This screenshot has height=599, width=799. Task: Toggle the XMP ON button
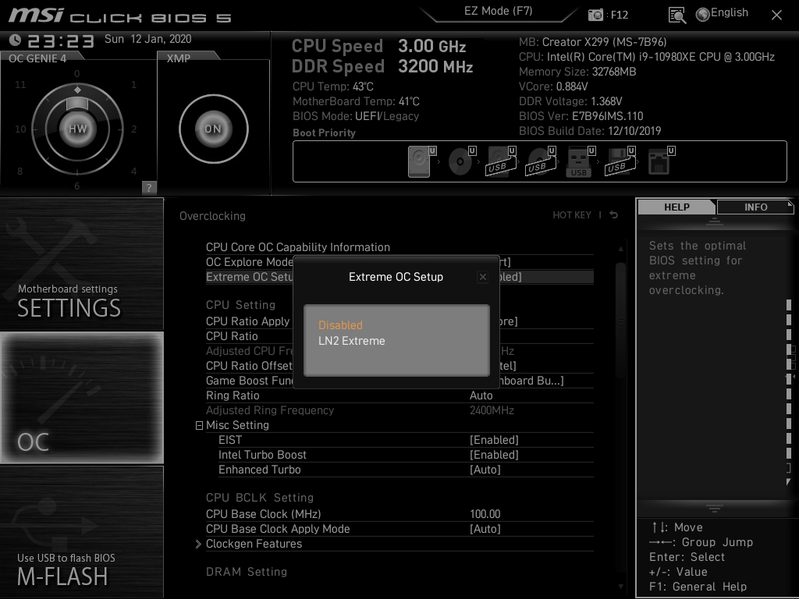(213, 129)
